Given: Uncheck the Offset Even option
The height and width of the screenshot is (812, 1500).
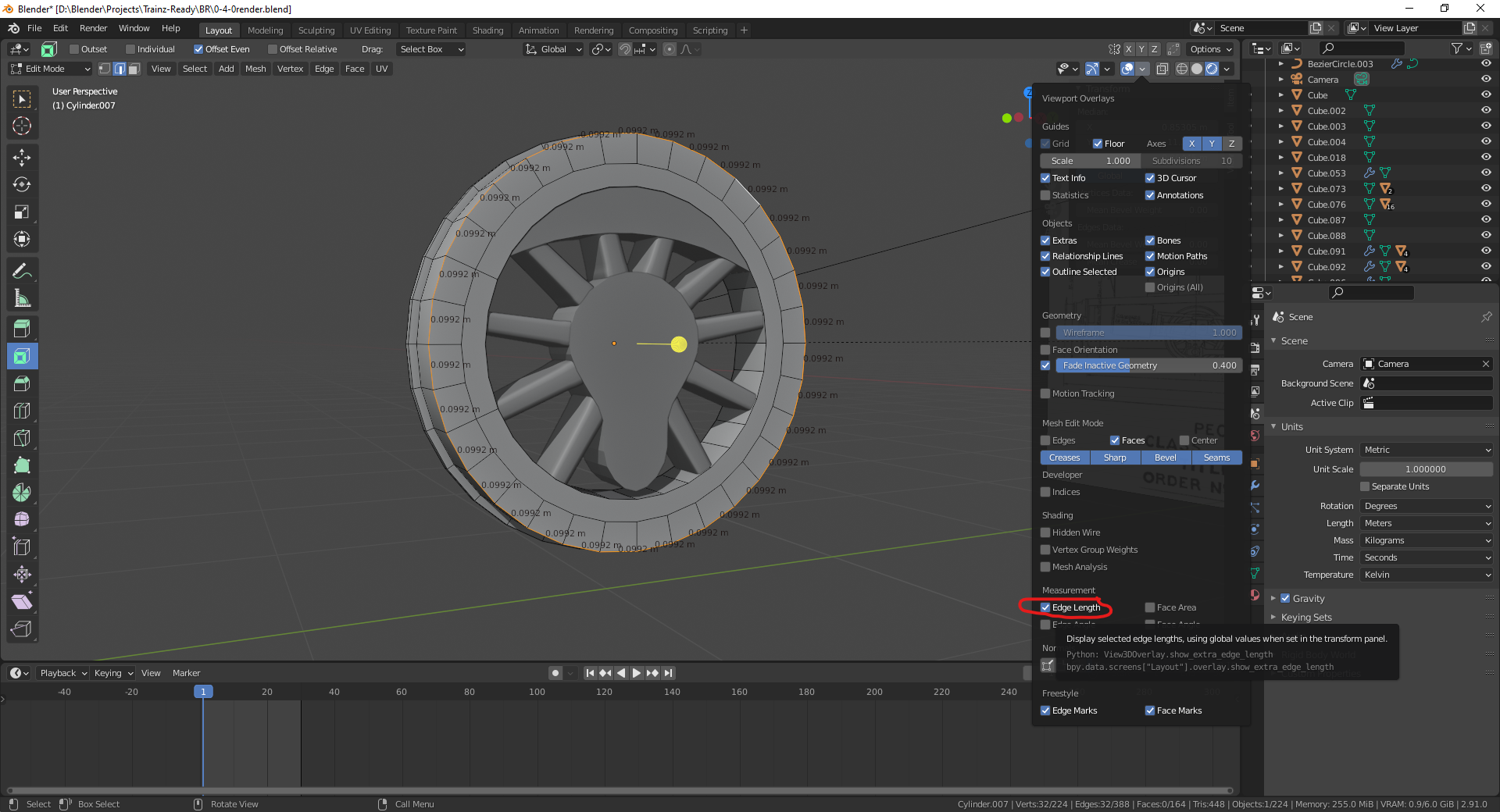Looking at the screenshot, I should [x=198, y=49].
